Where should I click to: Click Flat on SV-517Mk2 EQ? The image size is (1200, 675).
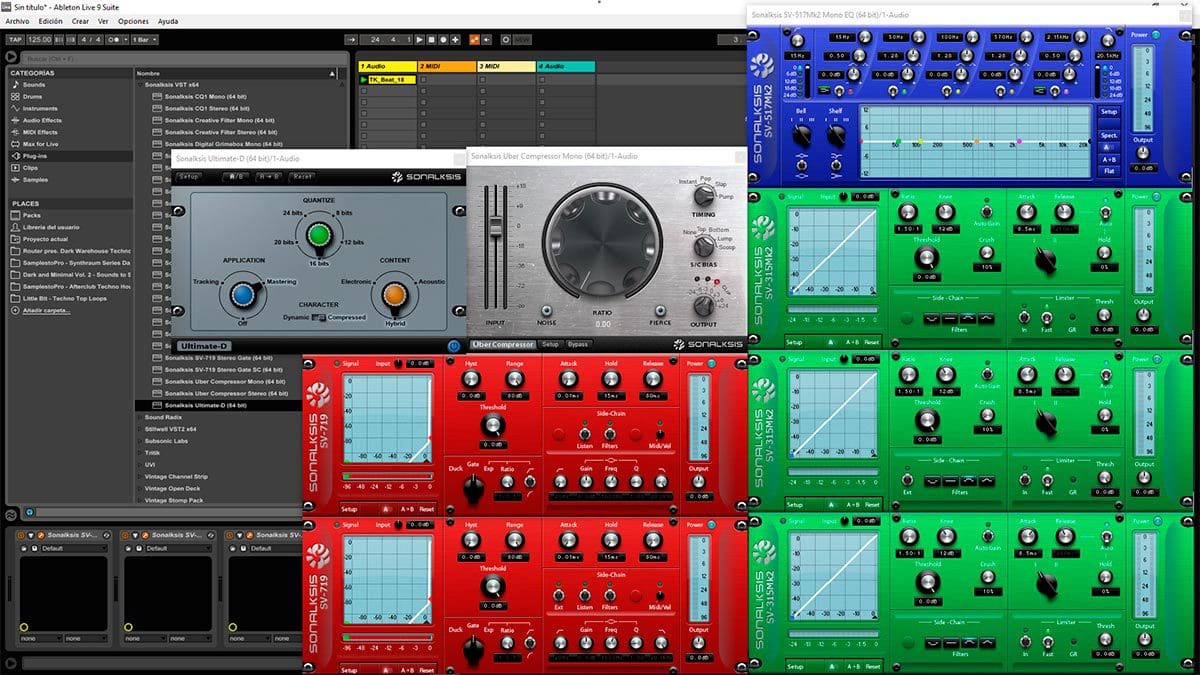[x=1109, y=171]
